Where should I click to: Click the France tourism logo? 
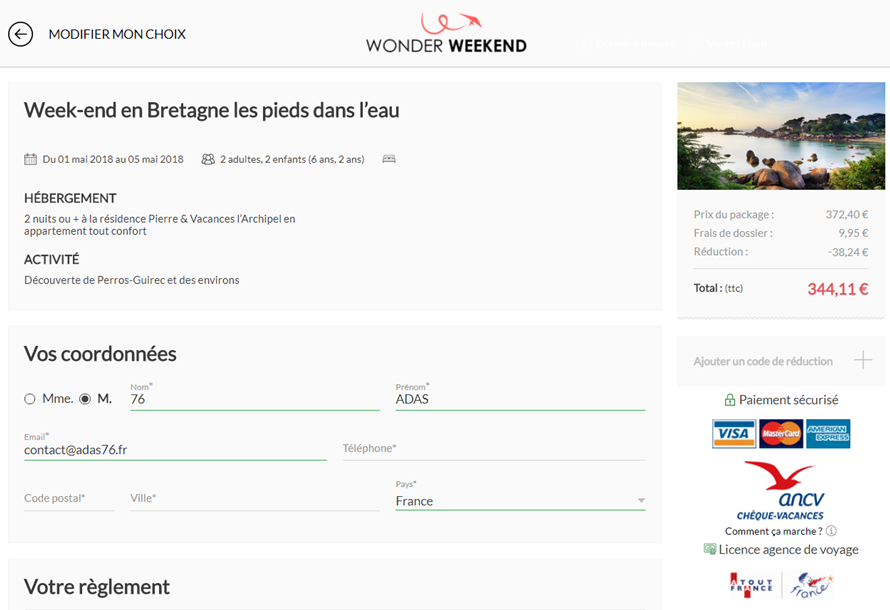coord(812,585)
